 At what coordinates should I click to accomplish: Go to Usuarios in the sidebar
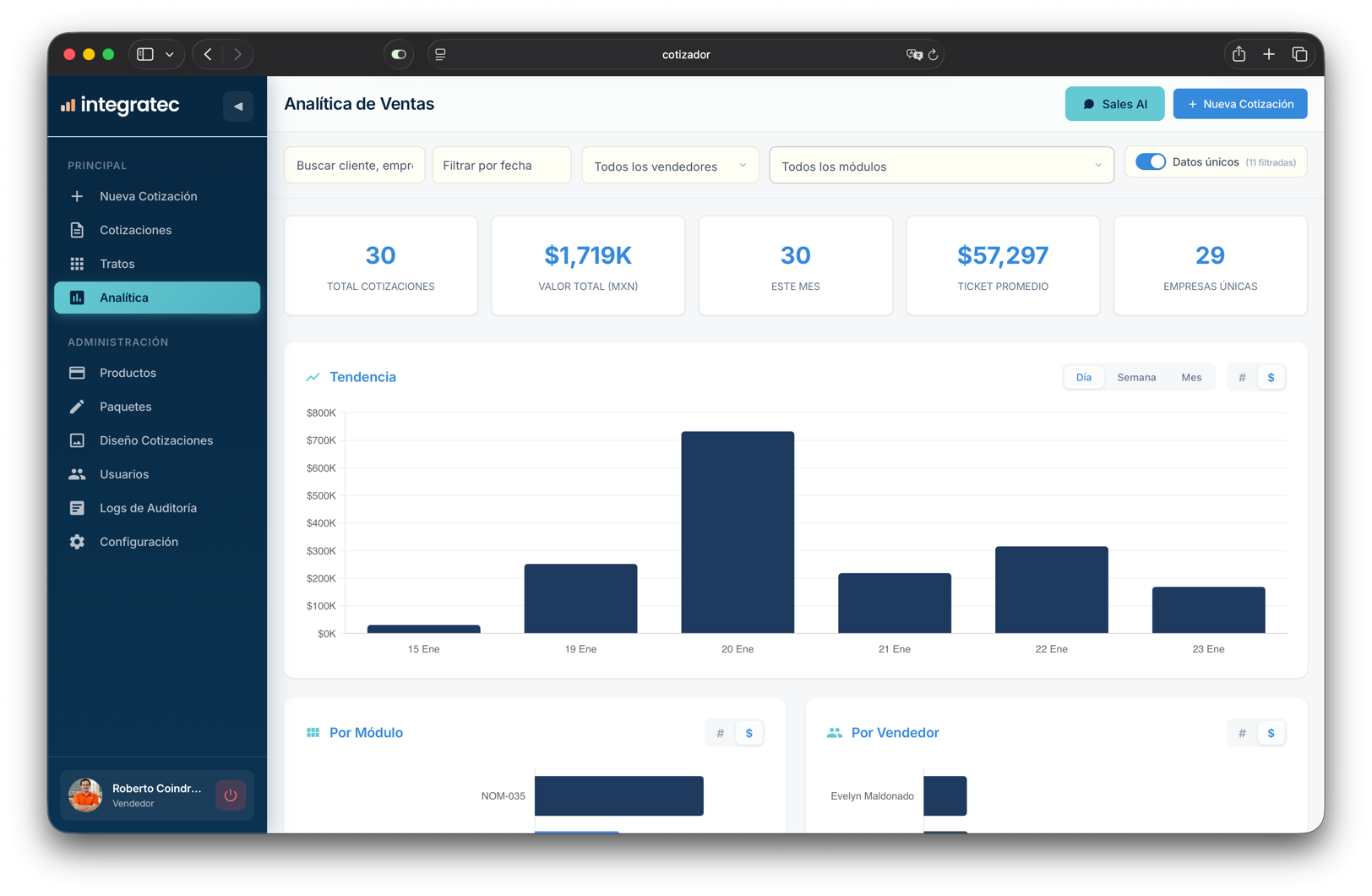124,474
